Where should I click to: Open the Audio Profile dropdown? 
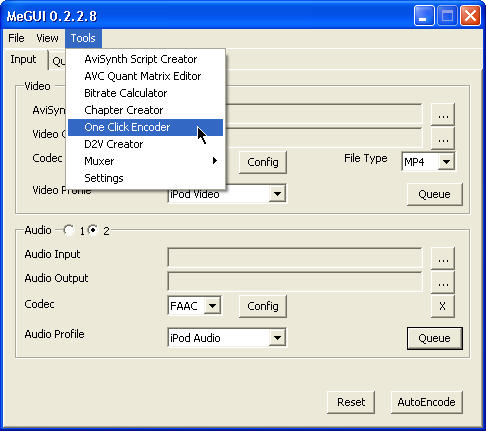point(277,338)
